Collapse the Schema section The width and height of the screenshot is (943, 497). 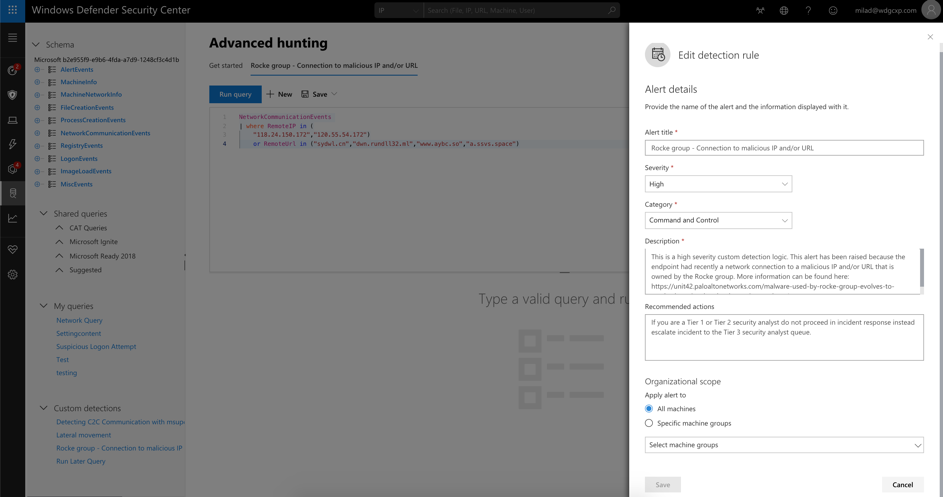point(37,45)
